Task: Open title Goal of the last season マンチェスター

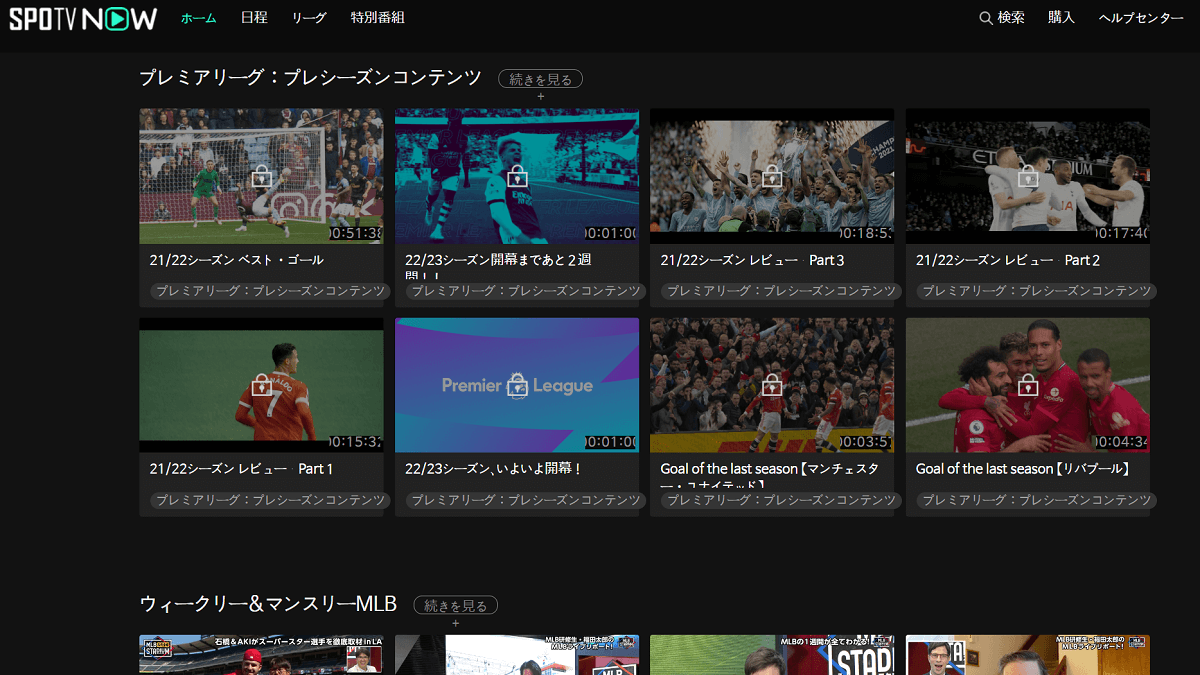Action: coord(770,475)
